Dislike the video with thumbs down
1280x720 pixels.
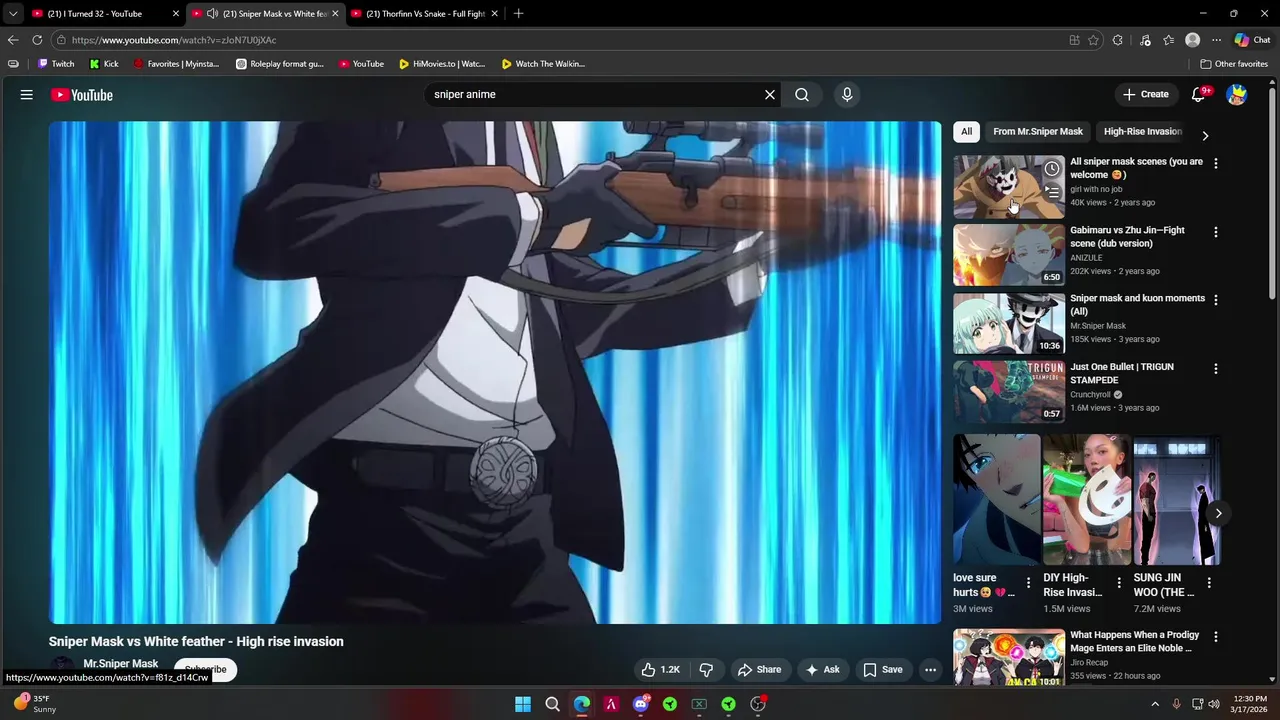tap(706, 670)
